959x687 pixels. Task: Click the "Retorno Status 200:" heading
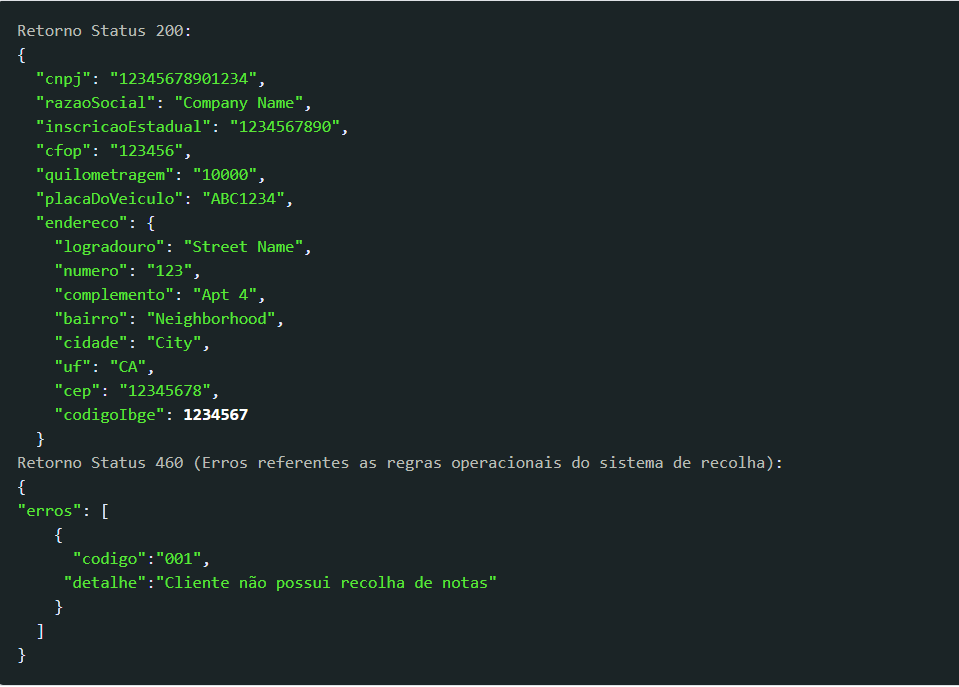click(104, 31)
